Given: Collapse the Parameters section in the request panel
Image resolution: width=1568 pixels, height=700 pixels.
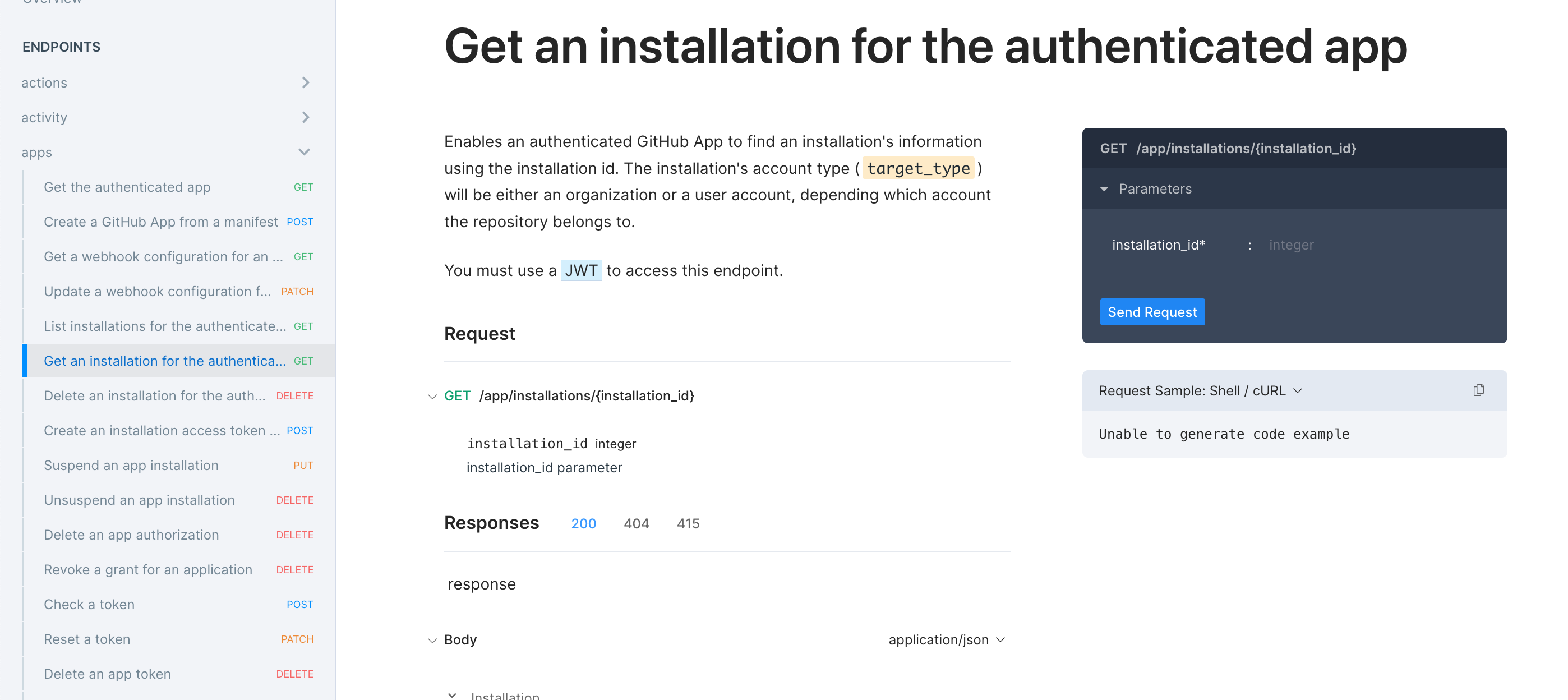Looking at the screenshot, I should tap(1105, 188).
